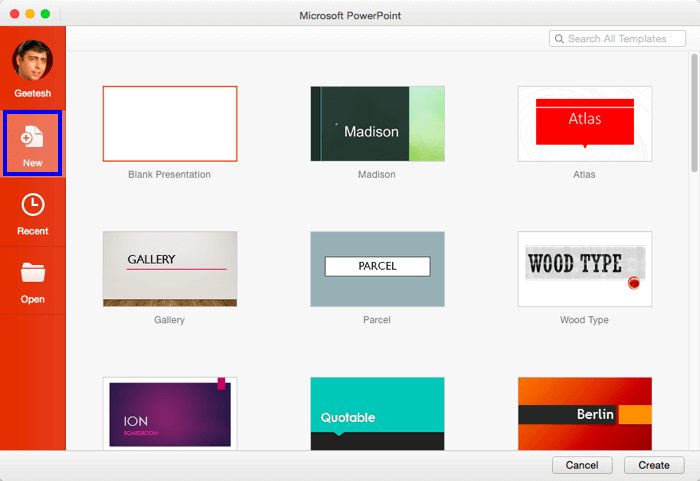This screenshot has width=700, height=481.
Task: Click the New presentation icon in sidebar
Action: (33, 138)
